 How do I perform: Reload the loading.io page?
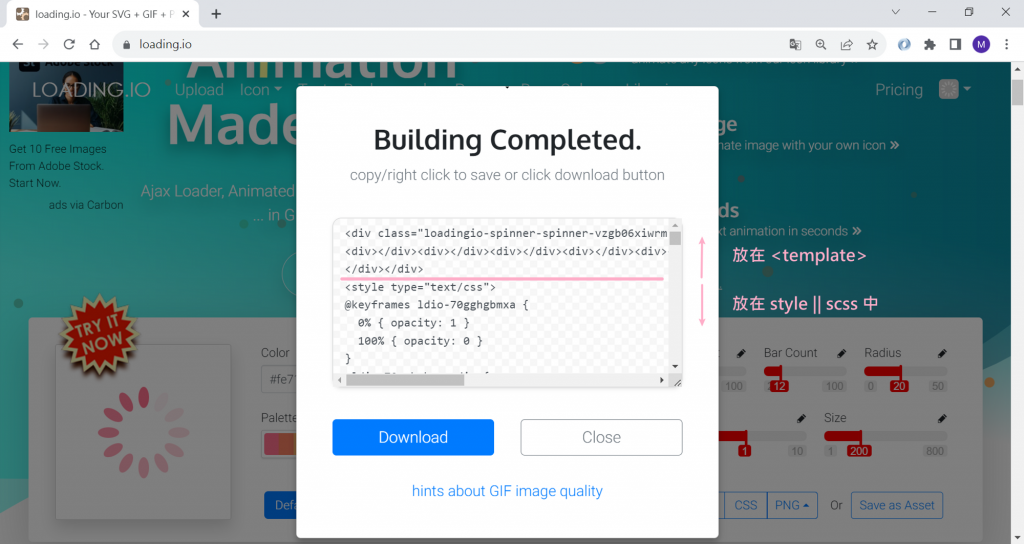(69, 44)
